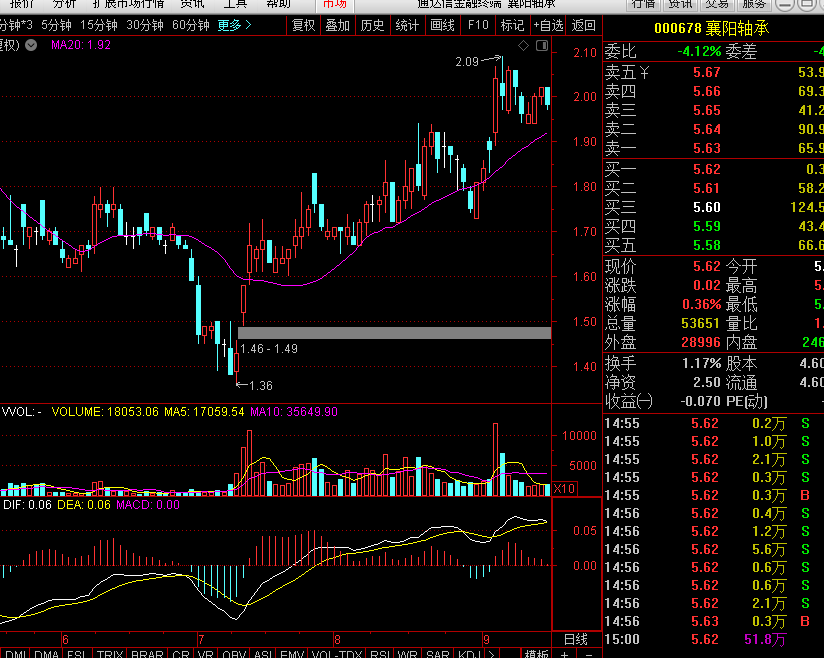The height and width of the screenshot is (658, 824).
Task: Click the 买一 price 5.62
Action: [x=706, y=169]
